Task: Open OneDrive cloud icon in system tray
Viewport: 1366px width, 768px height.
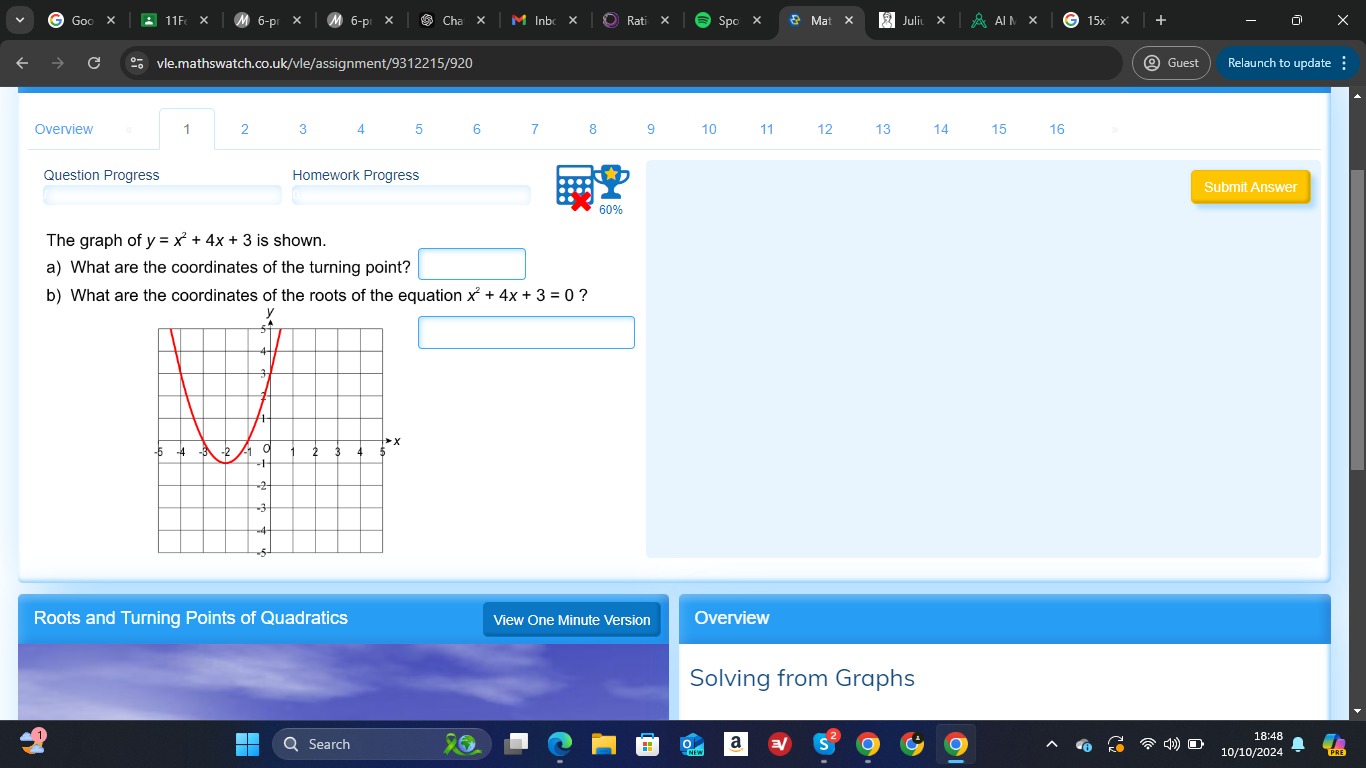Action: (1084, 744)
